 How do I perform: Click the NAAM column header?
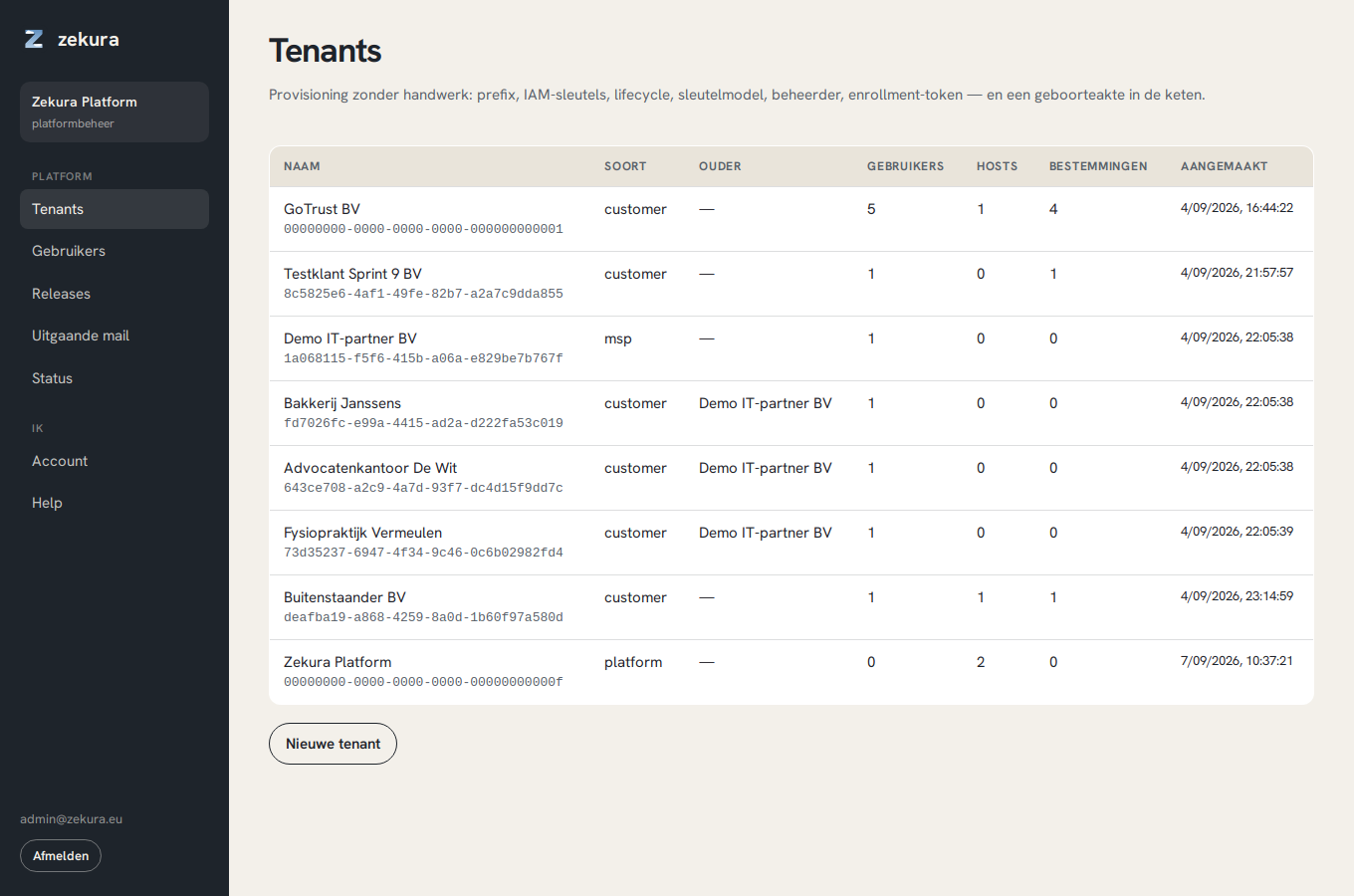(x=302, y=166)
